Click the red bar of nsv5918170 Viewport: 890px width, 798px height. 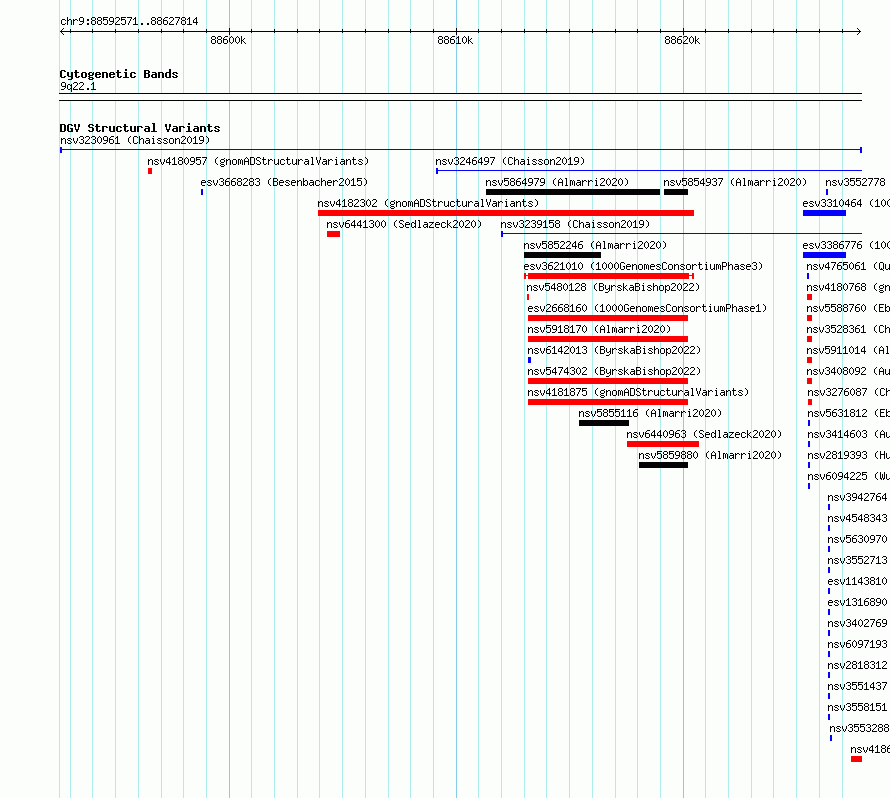point(608,339)
